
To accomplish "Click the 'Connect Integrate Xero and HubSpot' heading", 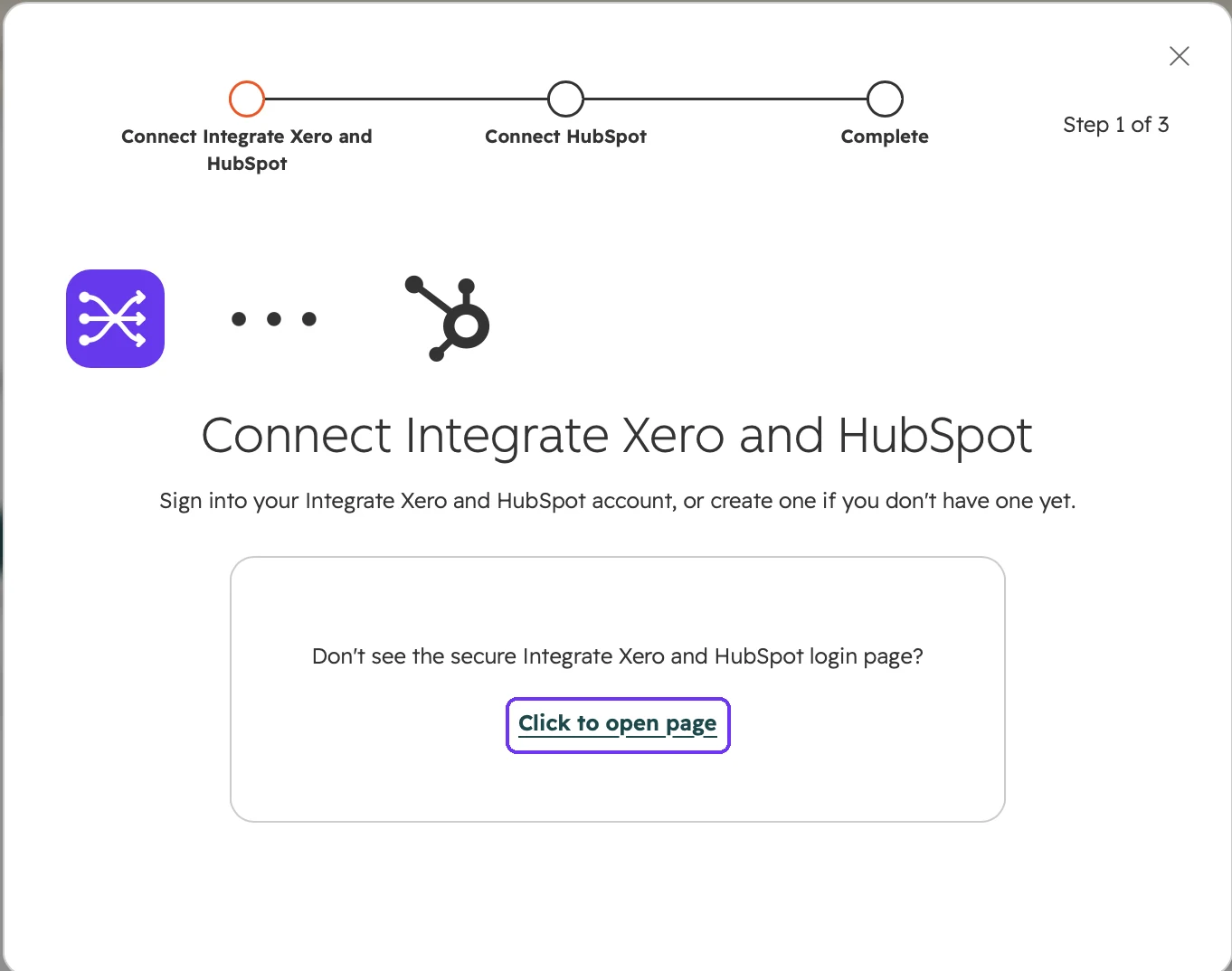I will pos(617,437).
